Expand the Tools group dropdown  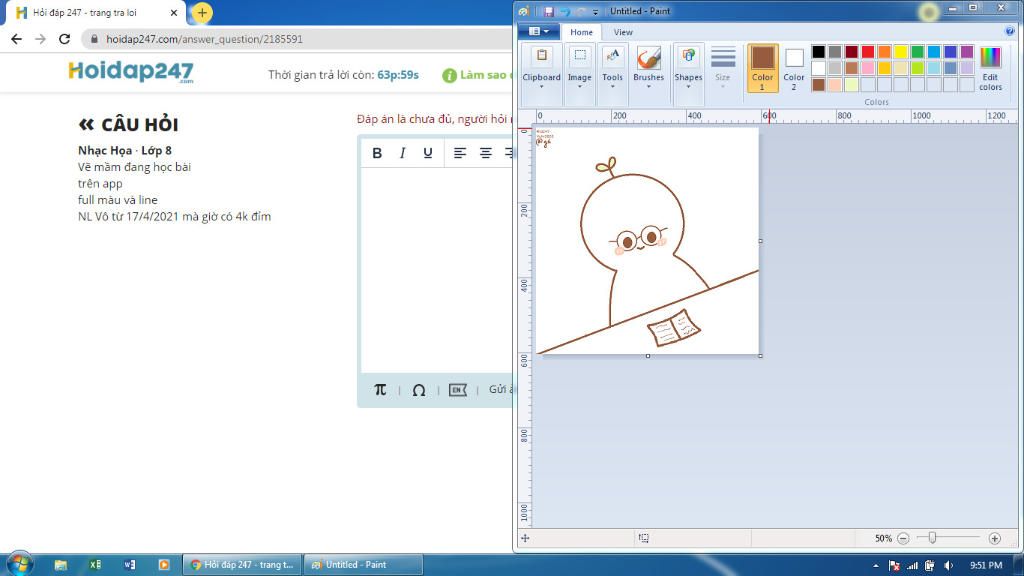612,86
